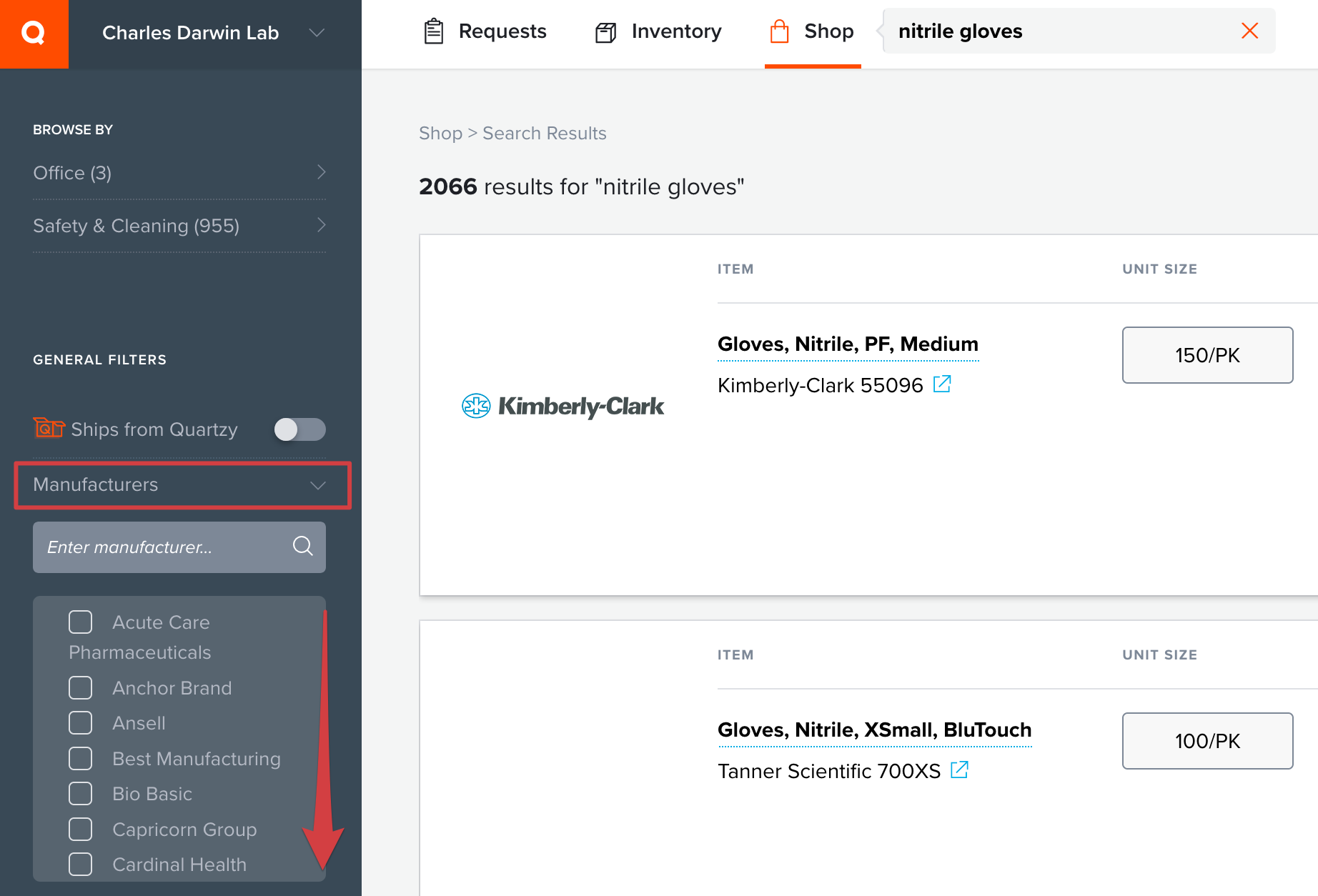This screenshot has height=896, width=1318.
Task: Open the Charles Darwin Lab dropdown
Action: coord(214,33)
